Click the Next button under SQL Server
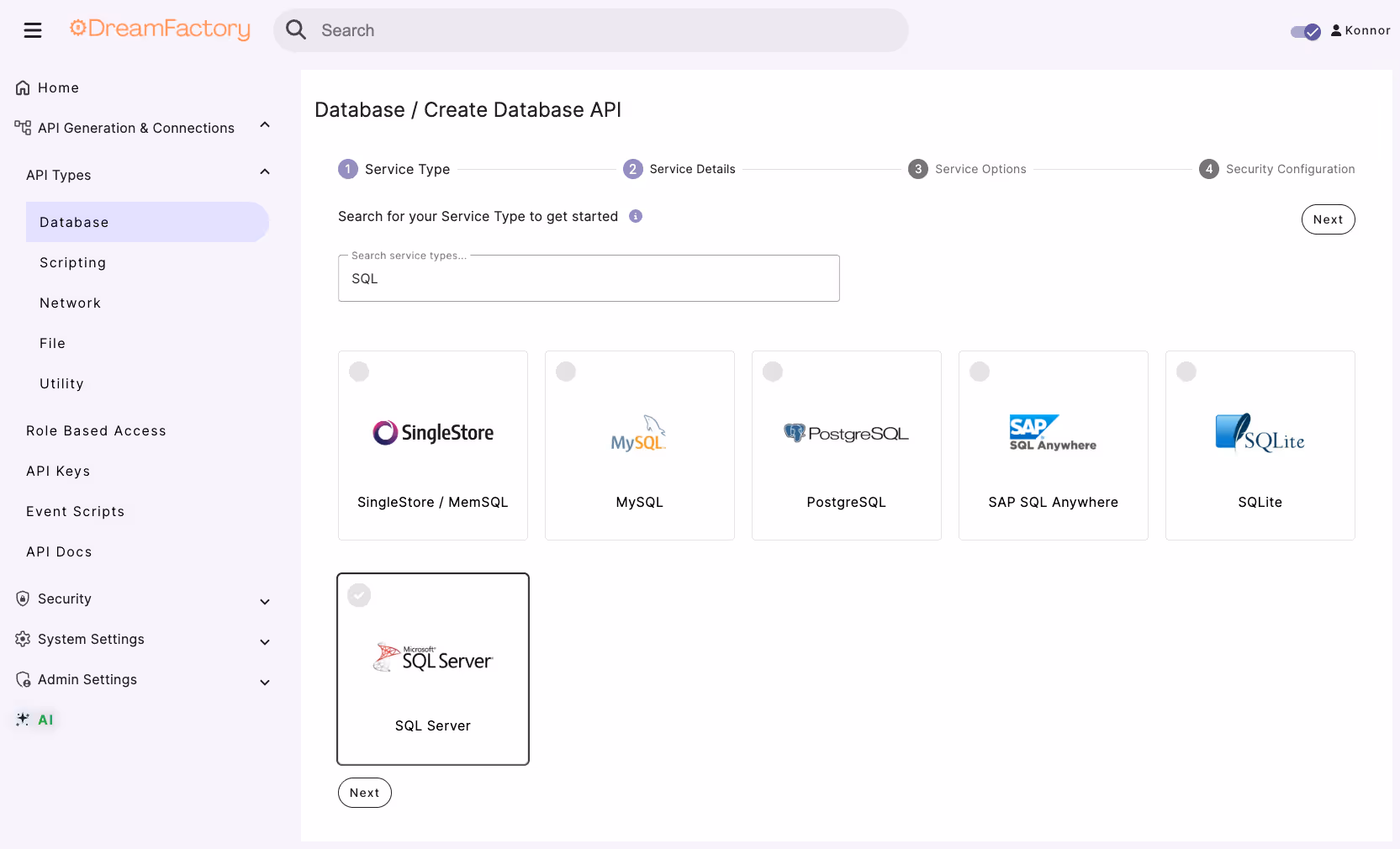 tap(365, 793)
